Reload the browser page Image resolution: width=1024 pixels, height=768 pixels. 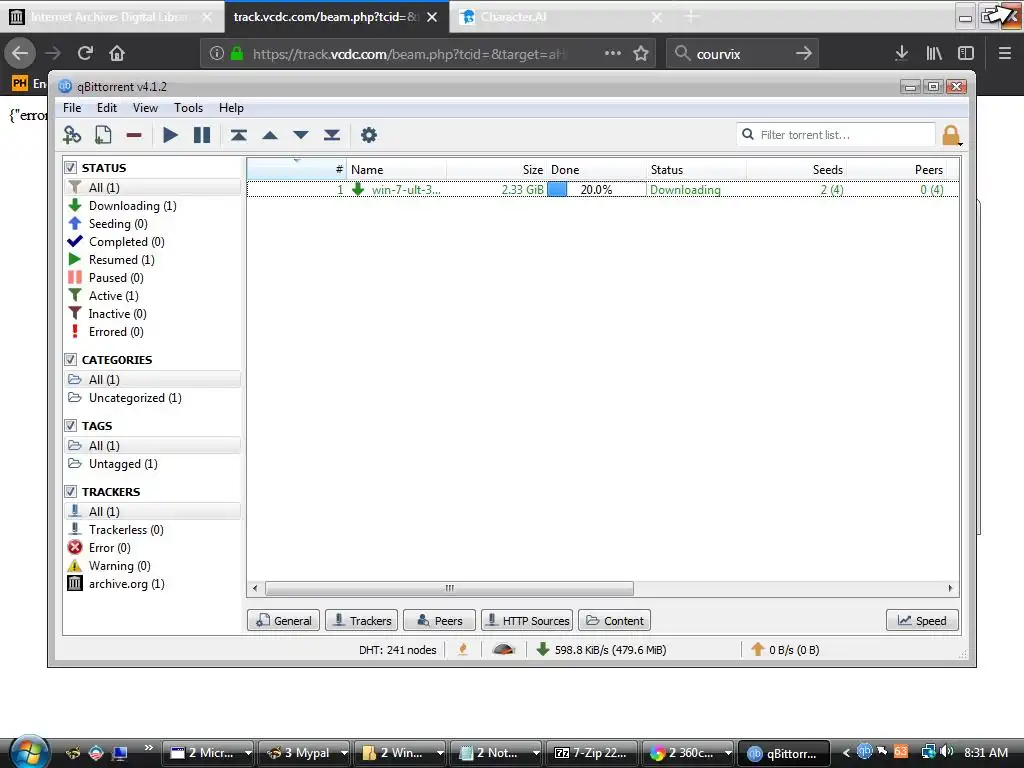click(x=86, y=53)
